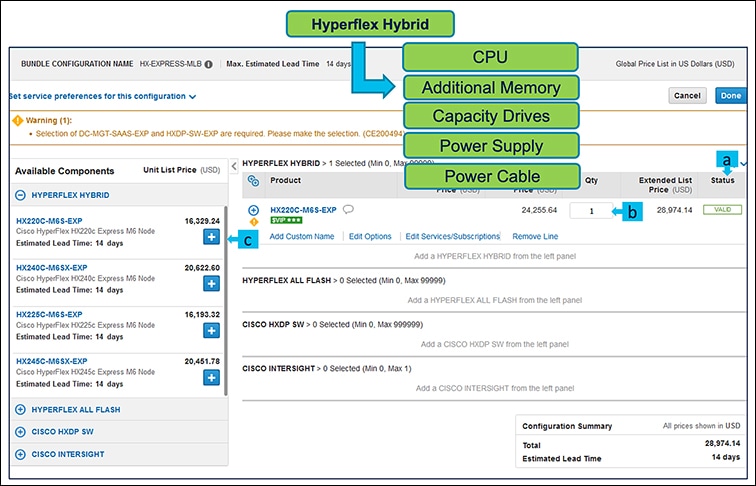Click the Remove Line link
The height and width of the screenshot is (486, 756).
(x=535, y=236)
